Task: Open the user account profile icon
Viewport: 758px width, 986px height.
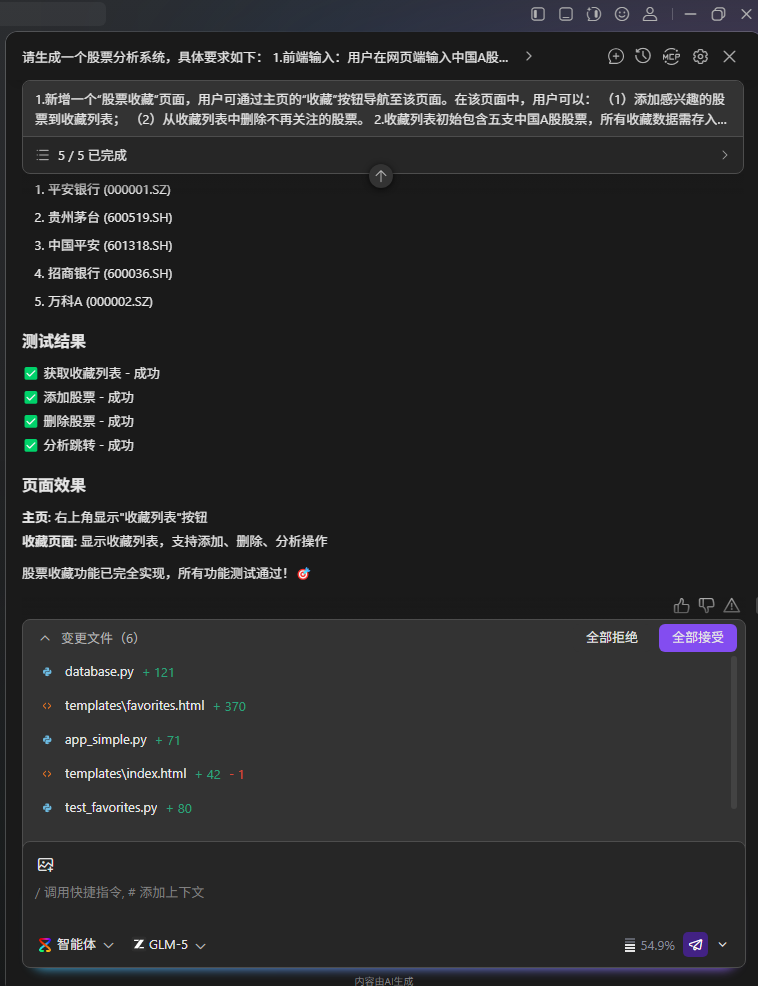Action: click(650, 14)
